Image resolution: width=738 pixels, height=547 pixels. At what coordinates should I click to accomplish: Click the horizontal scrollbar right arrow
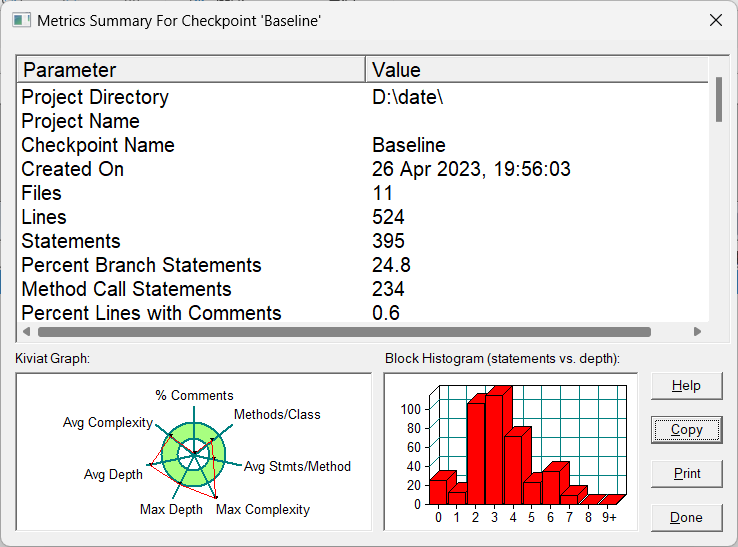click(698, 332)
